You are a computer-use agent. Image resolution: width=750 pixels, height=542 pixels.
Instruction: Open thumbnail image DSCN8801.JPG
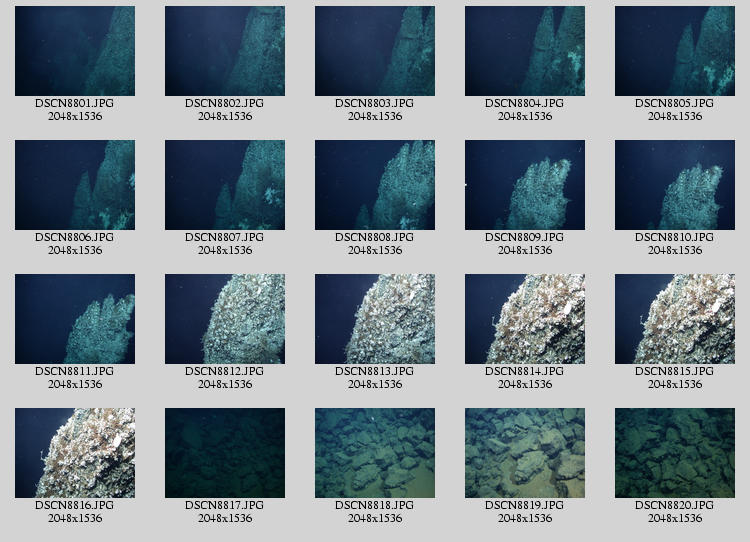coord(74,51)
